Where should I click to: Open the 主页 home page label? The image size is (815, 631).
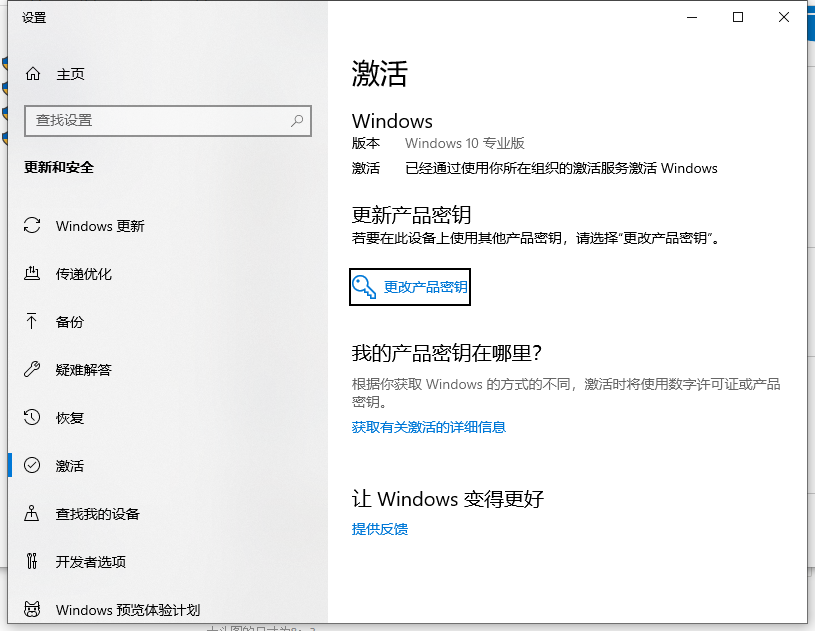(70, 74)
